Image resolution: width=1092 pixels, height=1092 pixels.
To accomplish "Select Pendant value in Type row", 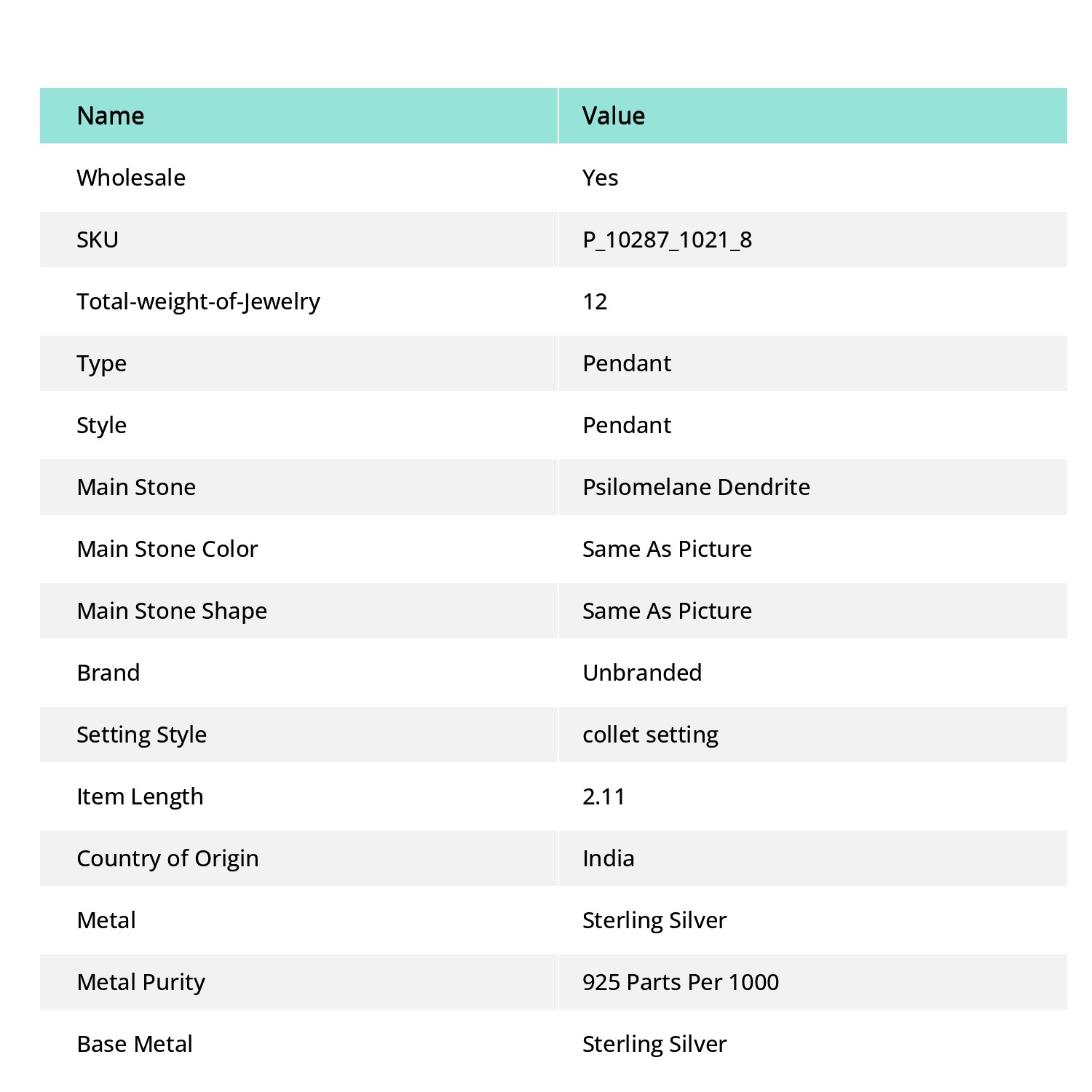I will coord(627,363).
